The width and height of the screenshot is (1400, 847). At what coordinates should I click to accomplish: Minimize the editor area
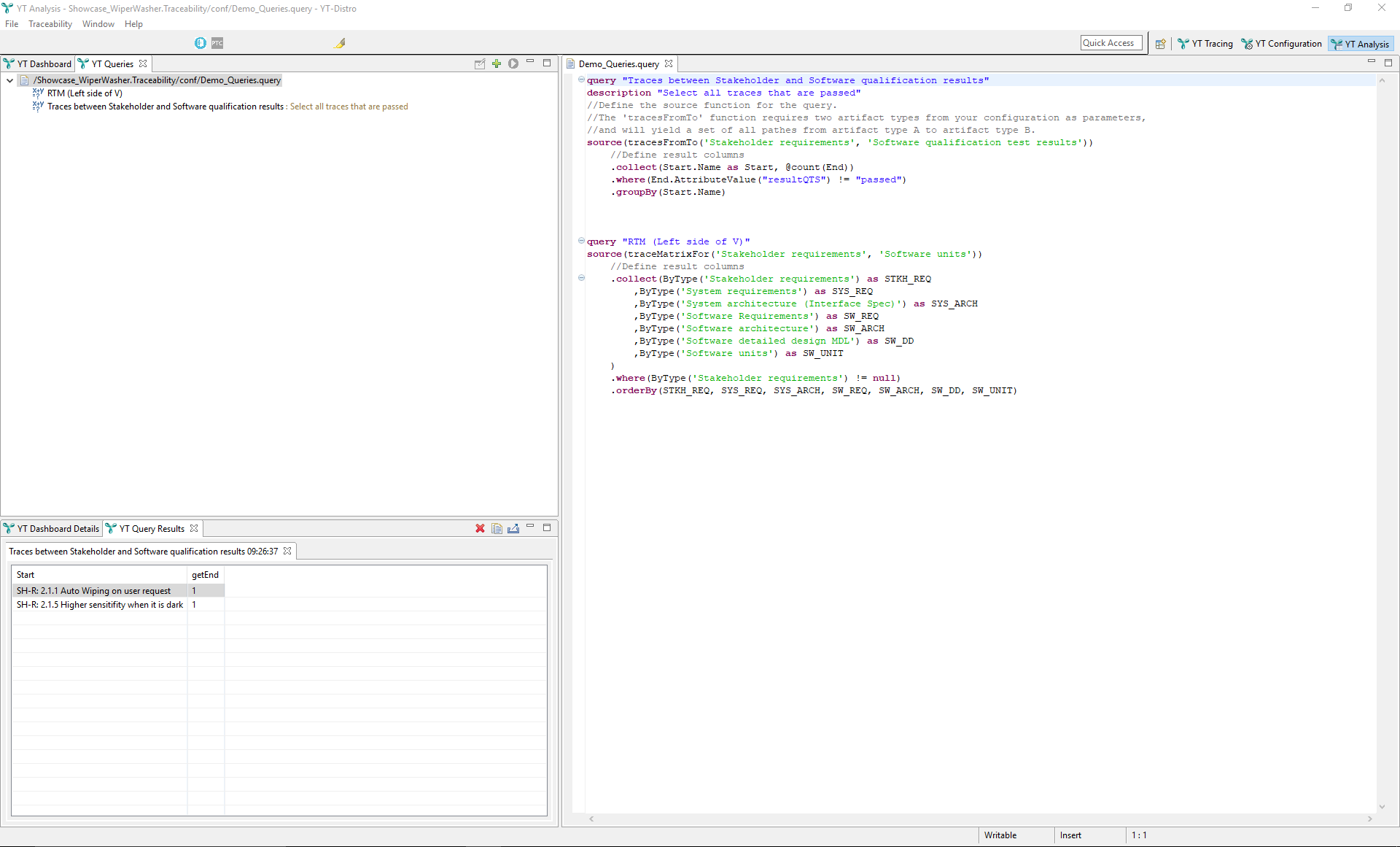[x=1372, y=62]
